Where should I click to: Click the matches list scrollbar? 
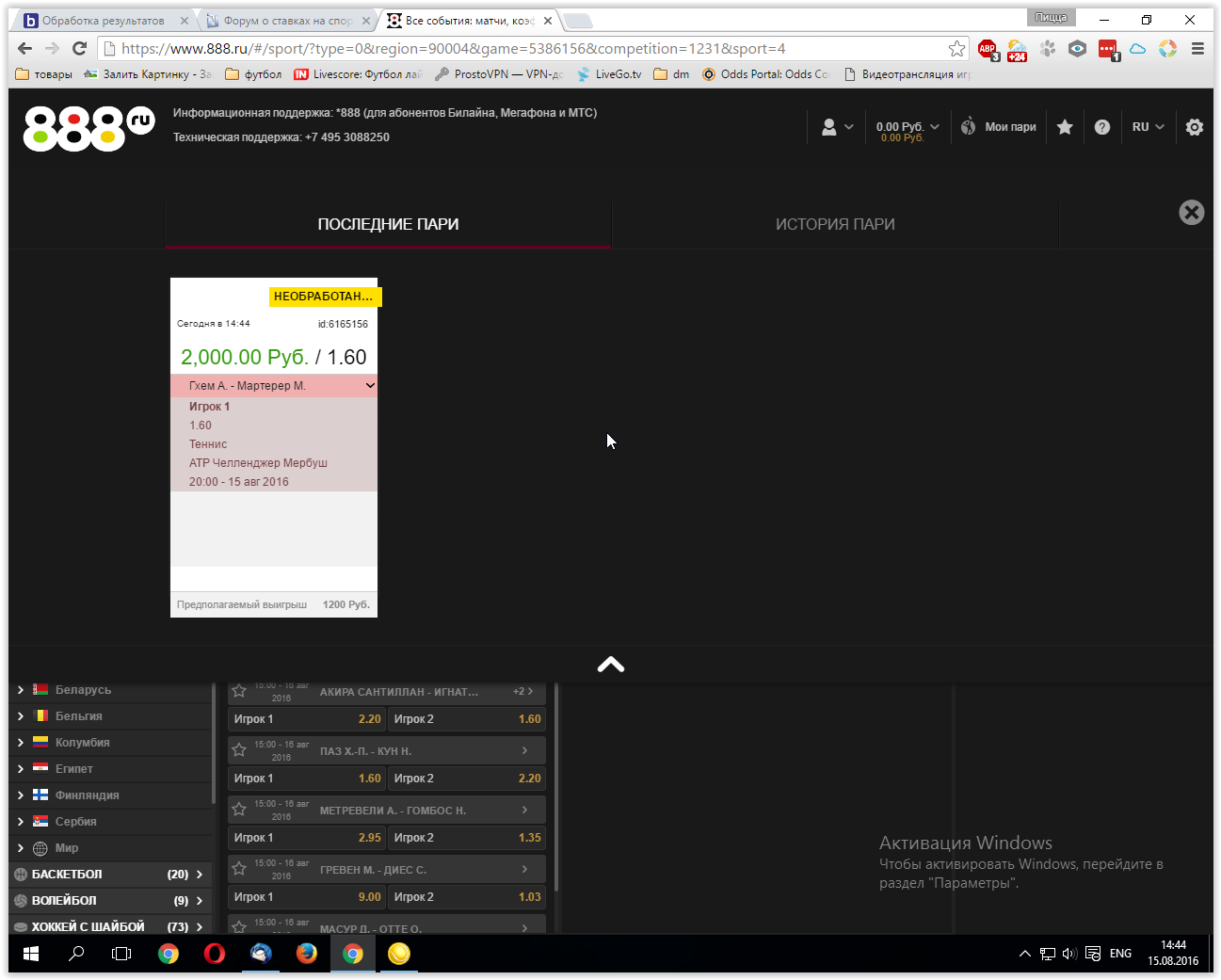556,787
